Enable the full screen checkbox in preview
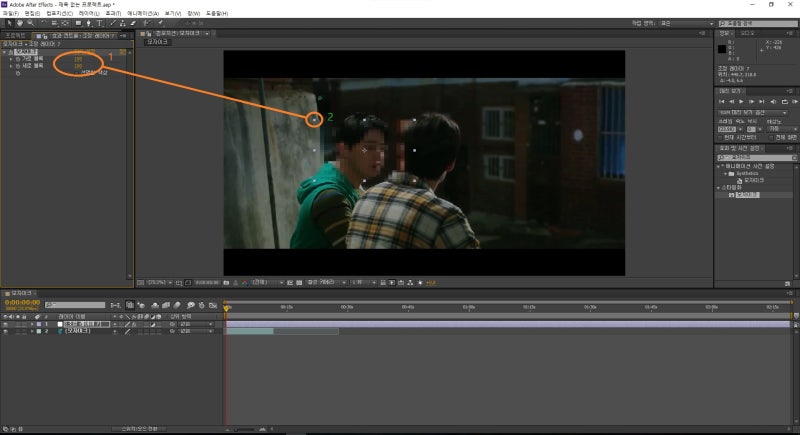This screenshot has height=435, width=800. point(771,138)
